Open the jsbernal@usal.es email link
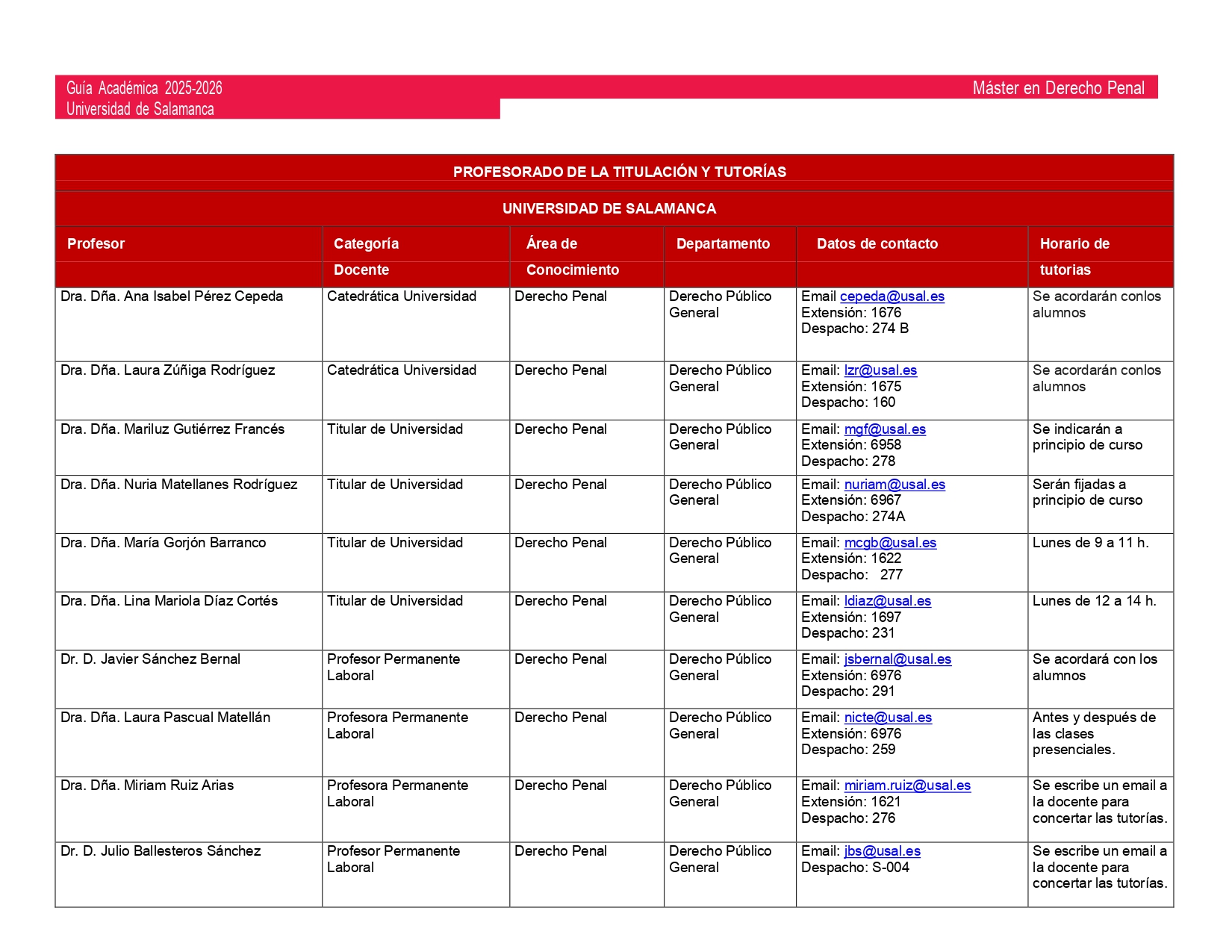This screenshot has width=1232, height=952. coord(897,659)
